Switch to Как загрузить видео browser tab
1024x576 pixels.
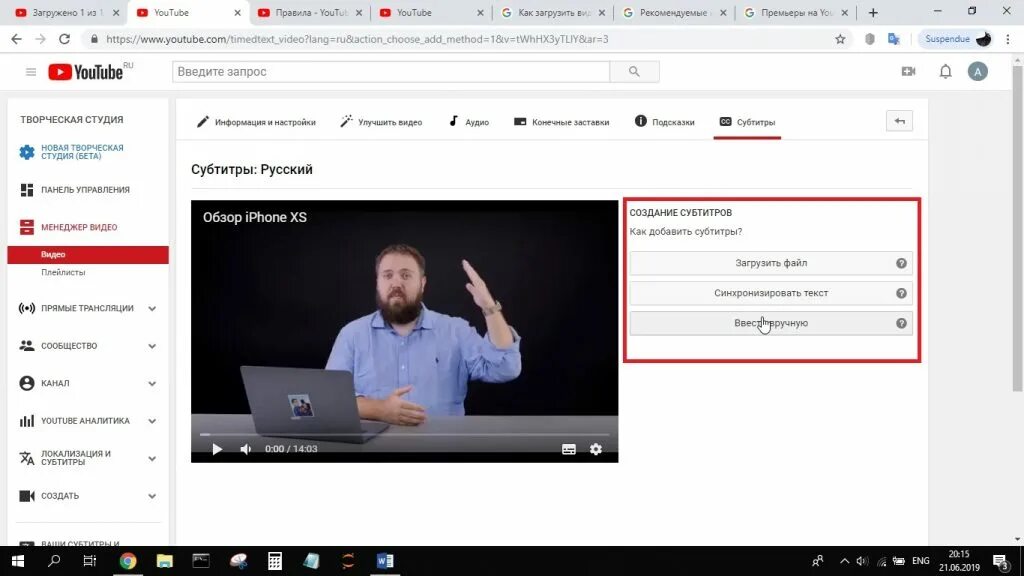(552, 12)
